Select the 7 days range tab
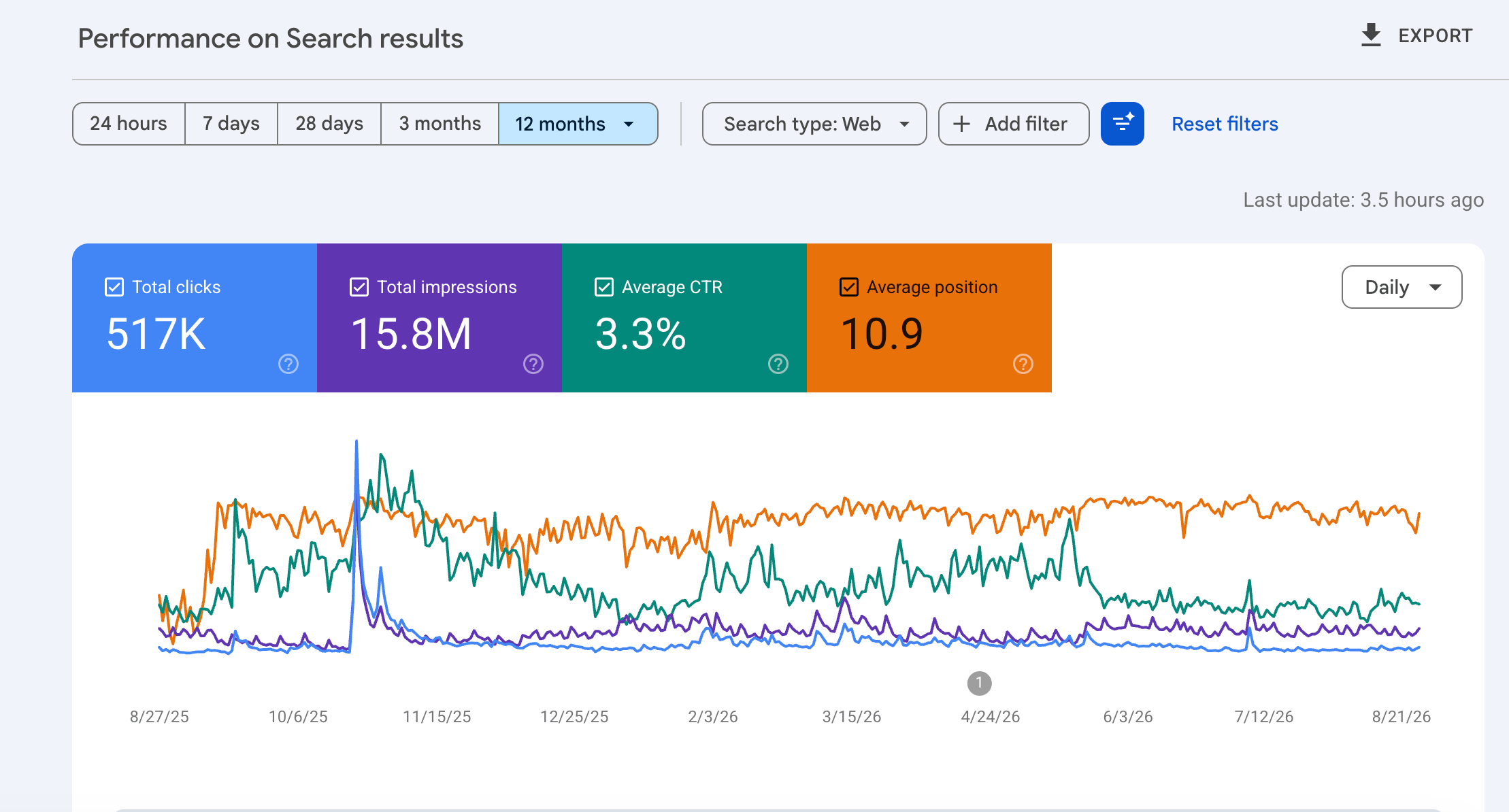This screenshot has height=812, width=1509. 231,124
